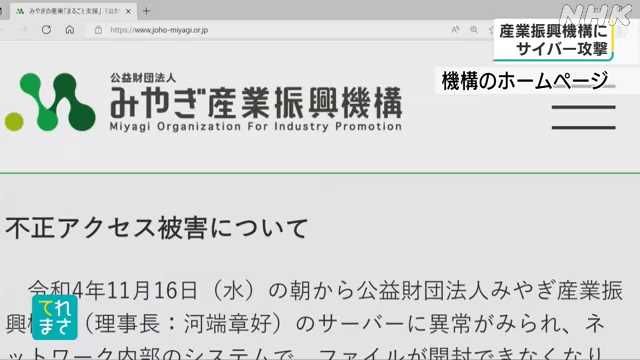Click the green Miyagi organization logo mark
The width and height of the screenshot is (640, 360).
[50, 102]
